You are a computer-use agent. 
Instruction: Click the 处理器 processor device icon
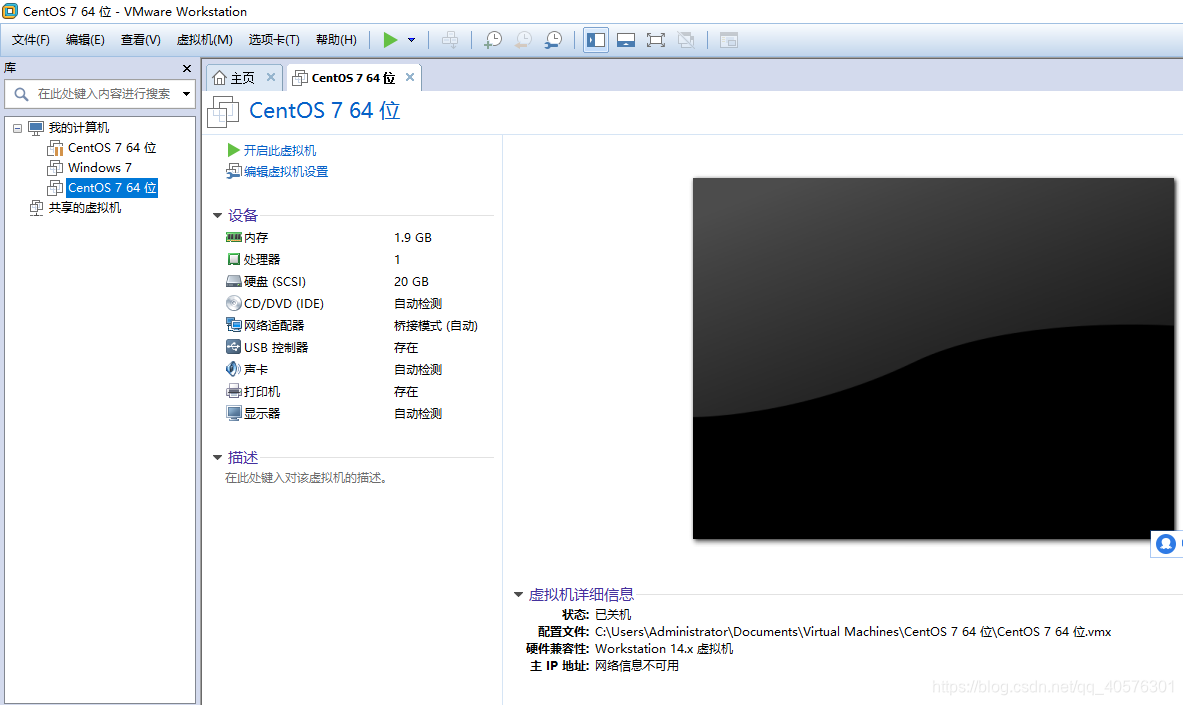tap(234, 259)
